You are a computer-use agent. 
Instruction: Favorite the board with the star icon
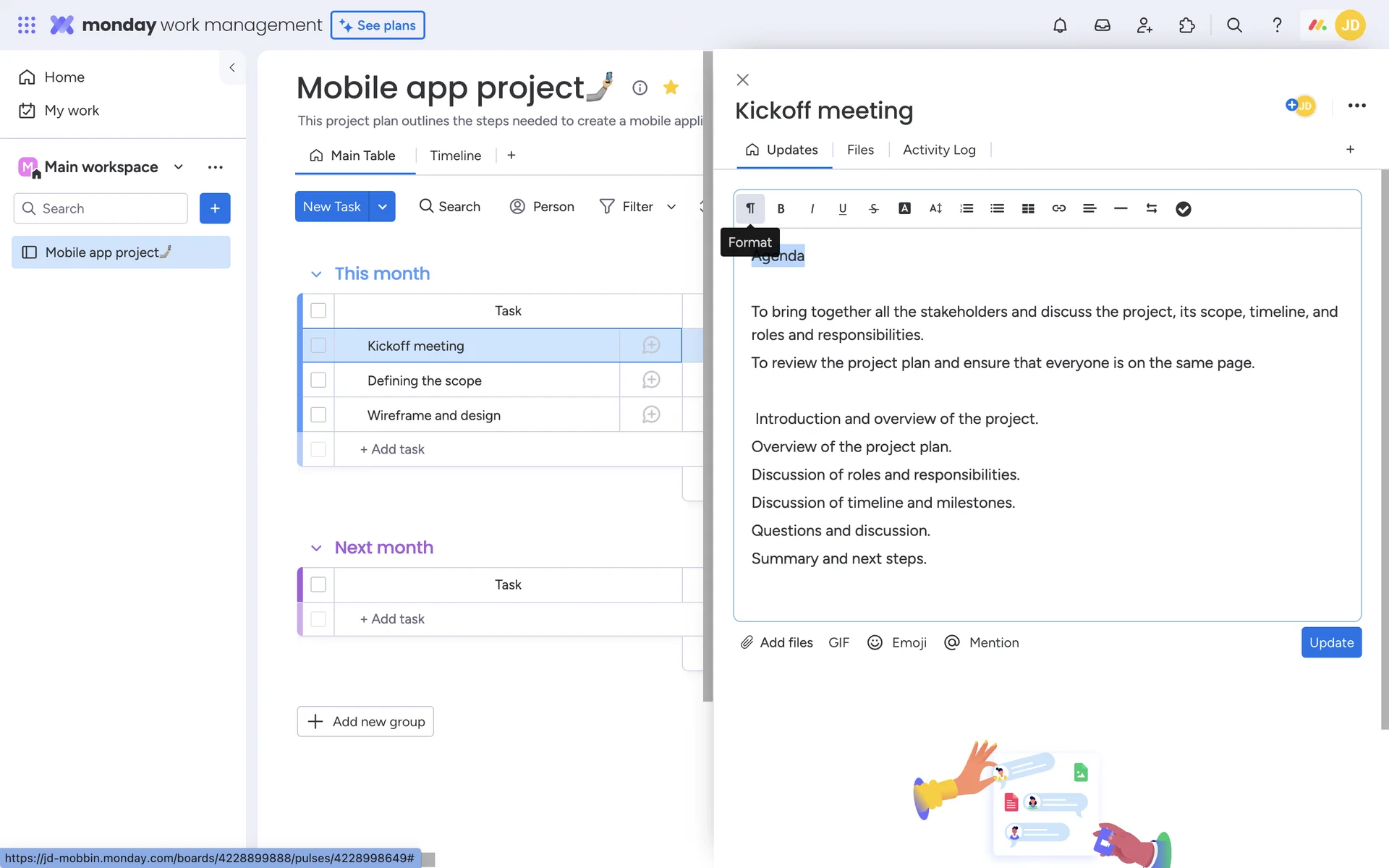tap(671, 88)
